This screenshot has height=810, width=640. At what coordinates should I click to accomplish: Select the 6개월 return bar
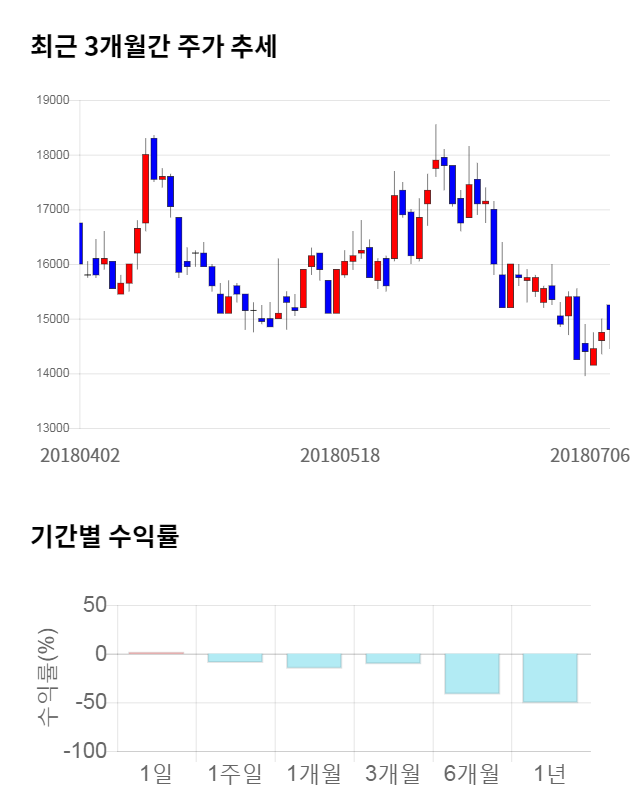pyautogui.click(x=471, y=673)
